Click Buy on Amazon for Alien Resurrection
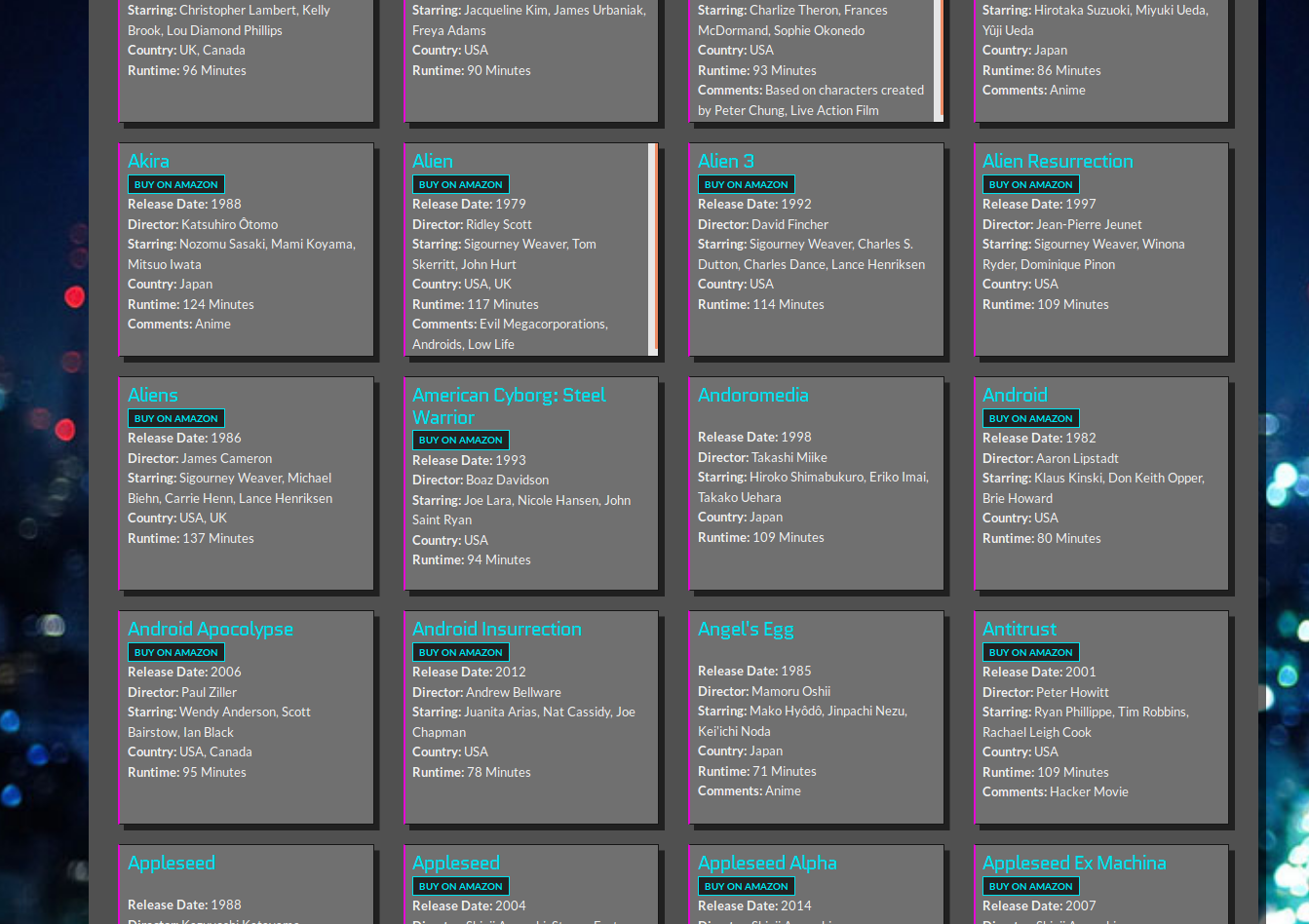This screenshot has width=1309, height=924. pyautogui.click(x=1031, y=184)
